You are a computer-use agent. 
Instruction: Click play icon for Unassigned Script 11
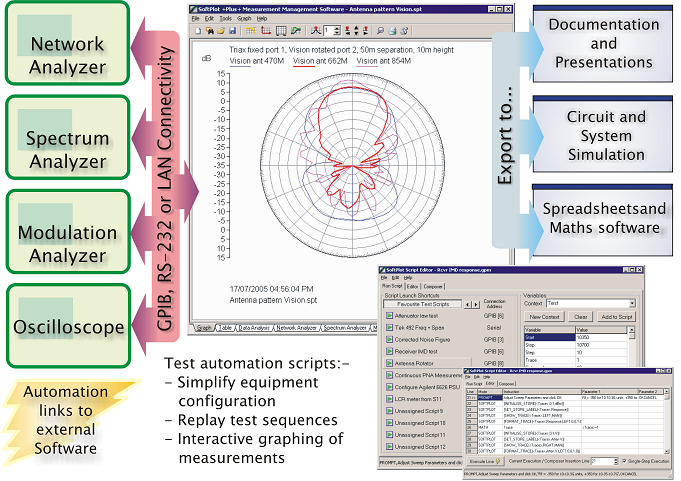click(x=389, y=435)
